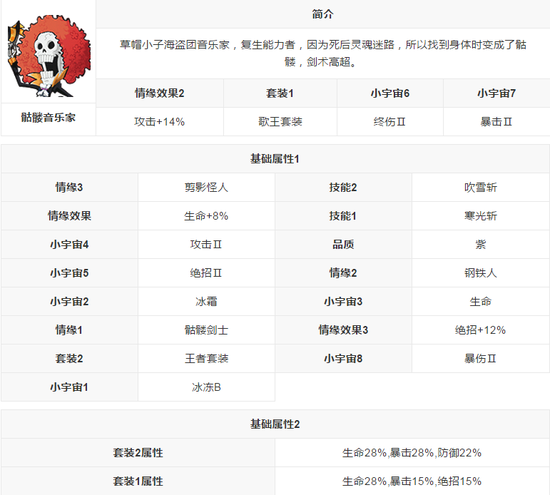
Task: Select the 小宇宙7 header cell
Action: (496, 93)
